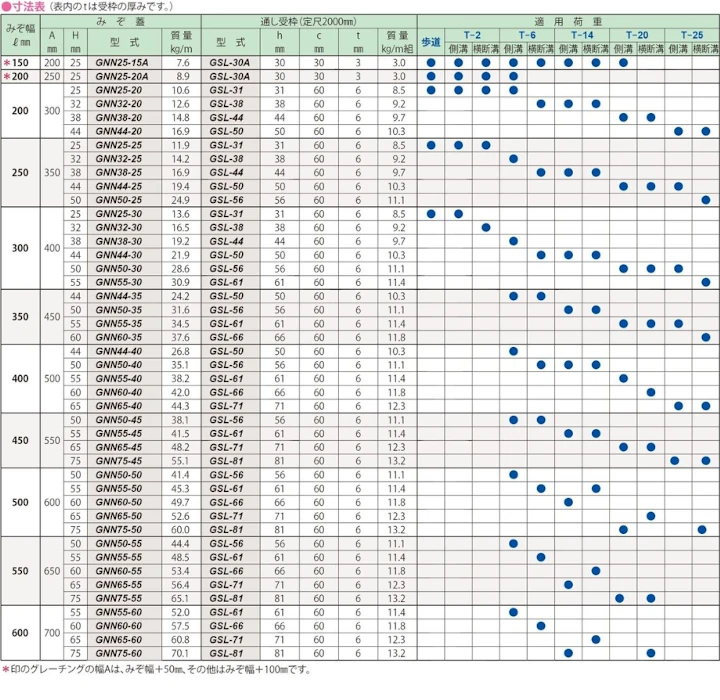Click the footnote about grating width A

point(157,670)
